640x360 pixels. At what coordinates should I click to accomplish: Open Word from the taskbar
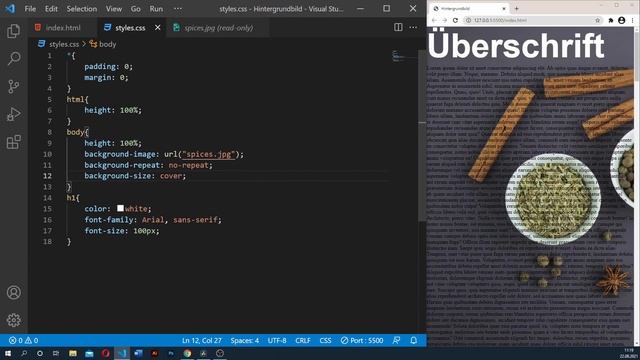tap(138, 353)
